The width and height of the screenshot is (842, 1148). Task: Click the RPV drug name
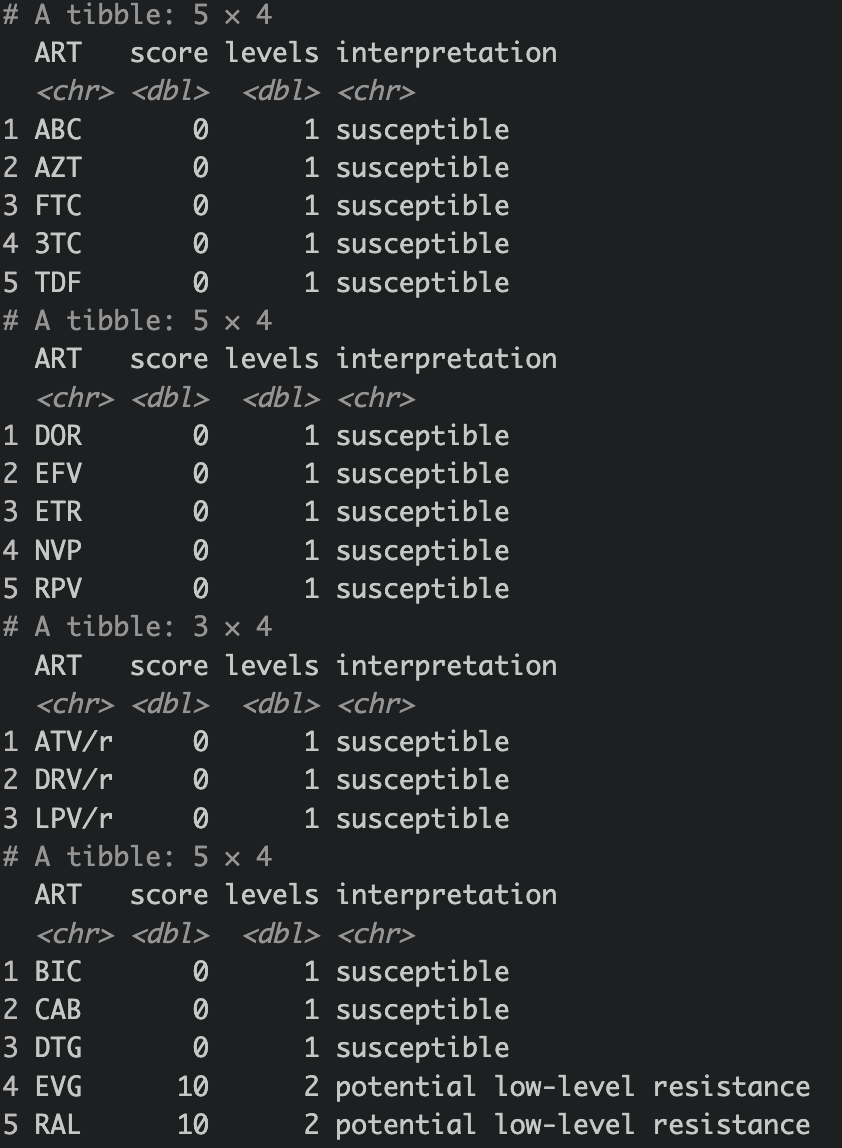click(58, 589)
